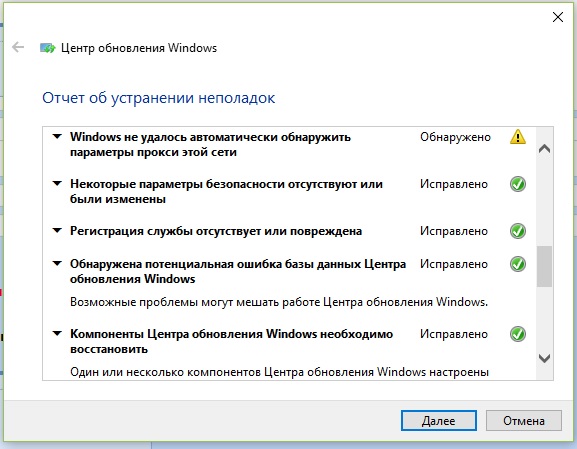Click the green checkmark for security settings item
Screen dimensions: 577x449
pyautogui.click(x=518, y=184)
